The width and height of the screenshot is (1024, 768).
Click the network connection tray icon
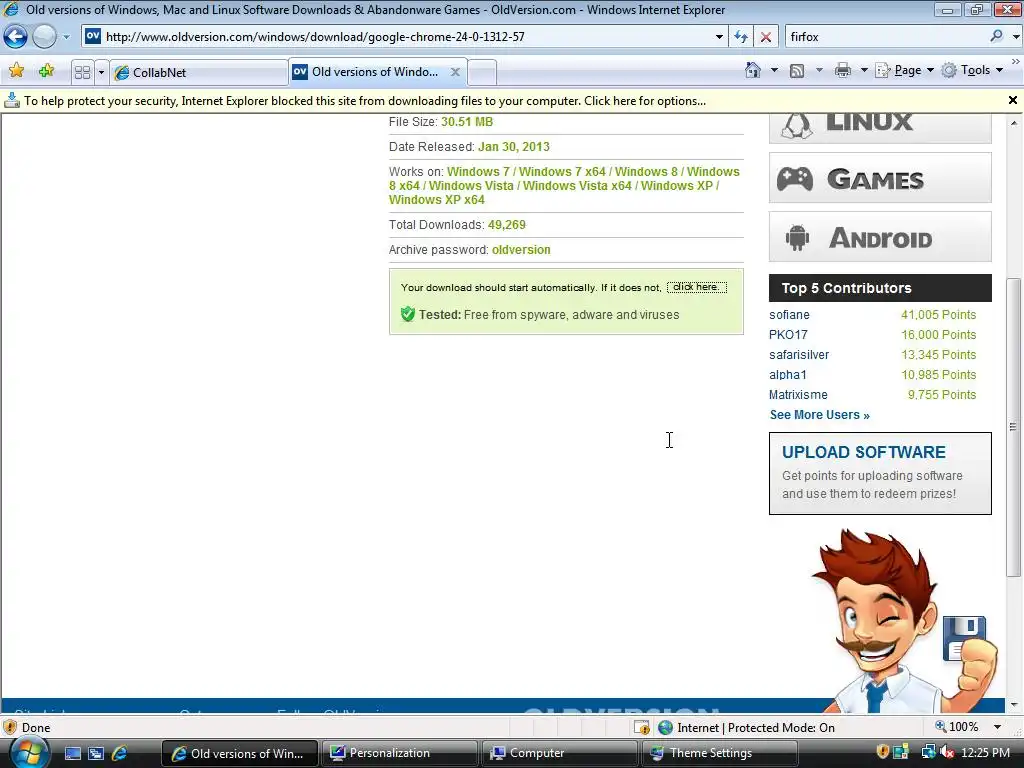click(x=927, y=753)
